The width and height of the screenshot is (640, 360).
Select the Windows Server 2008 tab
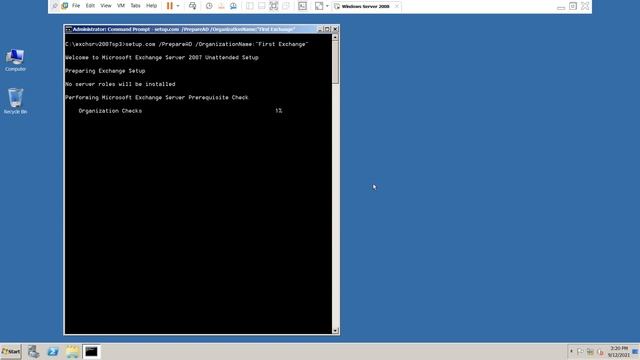(365, 6)
